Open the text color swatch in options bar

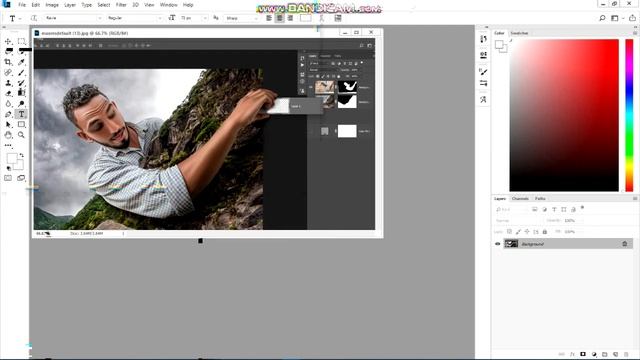point(305,18)
